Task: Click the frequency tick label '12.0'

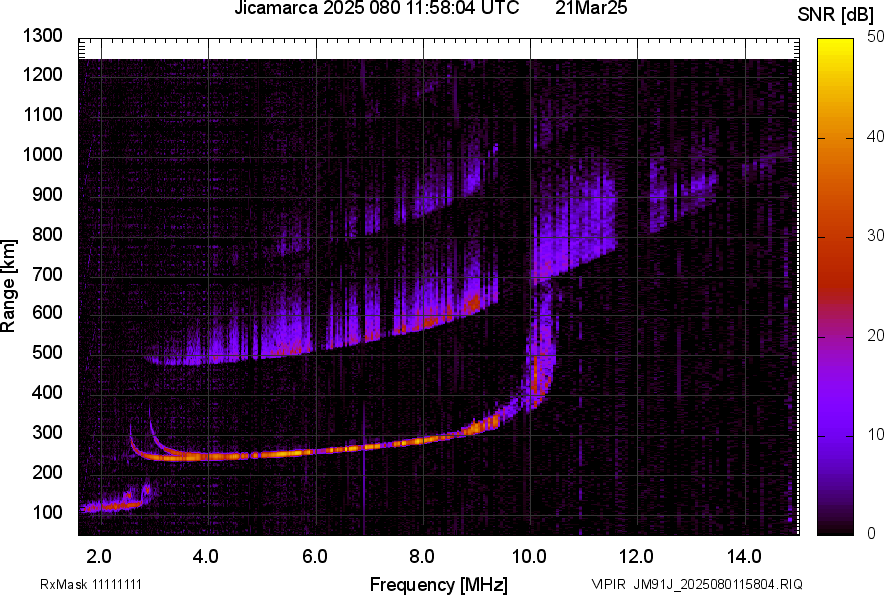Action: [x=636, y=557]
